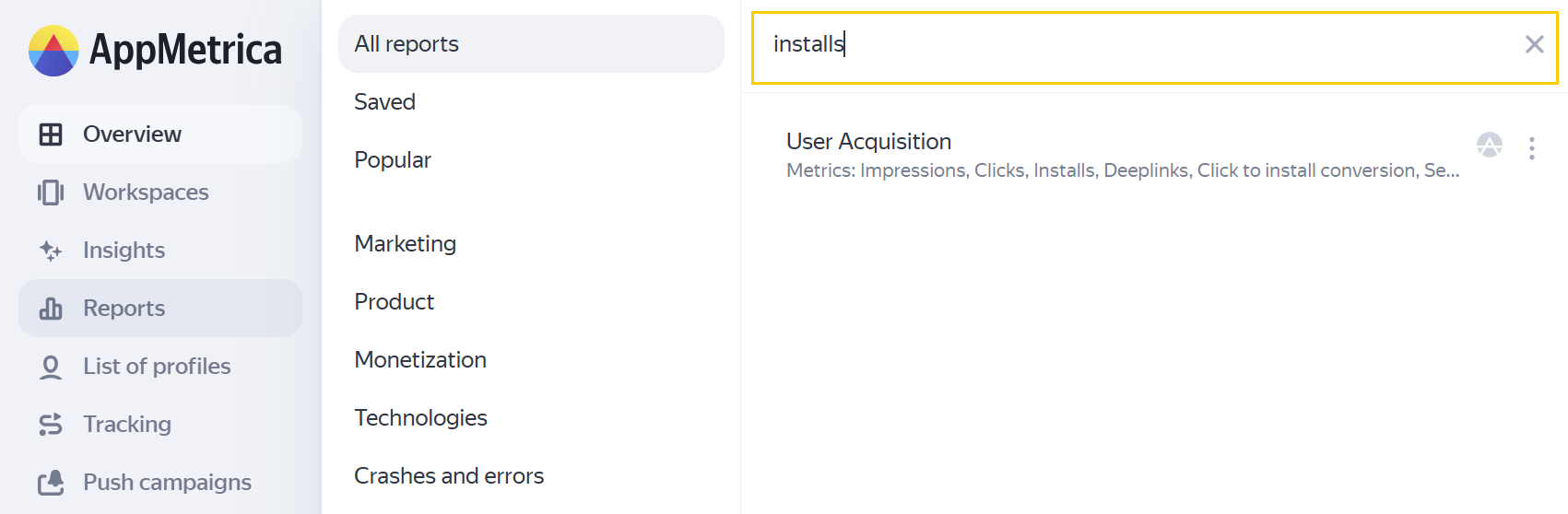Click the List of profiles icon

pyautogui.click(x=51, y=367)
